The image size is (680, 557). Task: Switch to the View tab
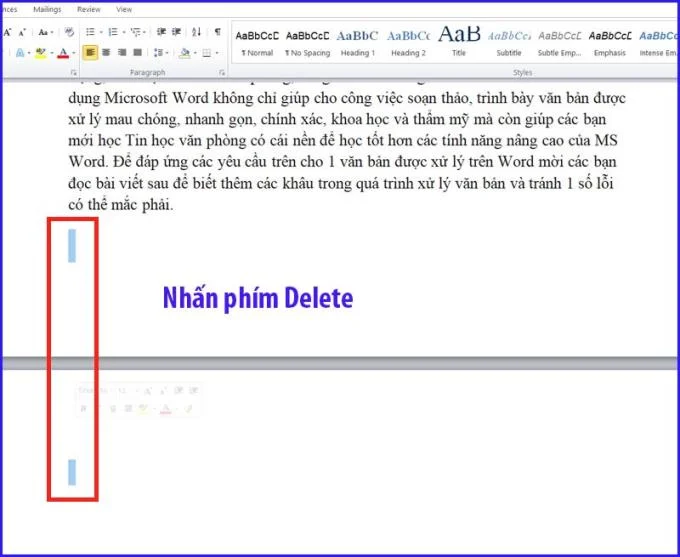pos(124,10)
